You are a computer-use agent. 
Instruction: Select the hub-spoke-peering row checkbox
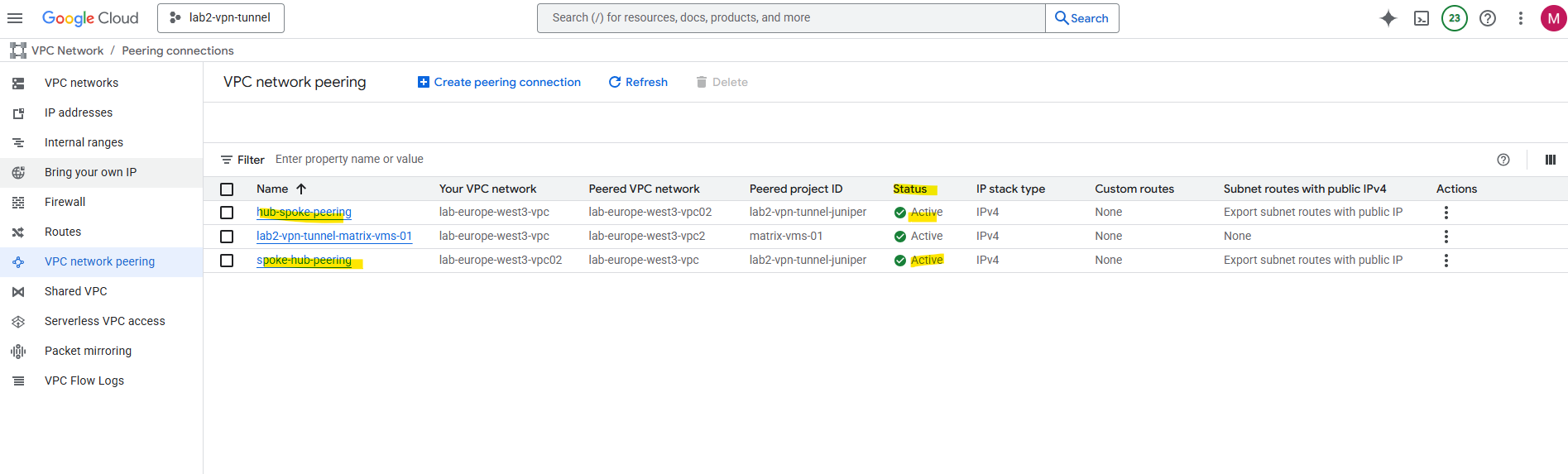227,213
